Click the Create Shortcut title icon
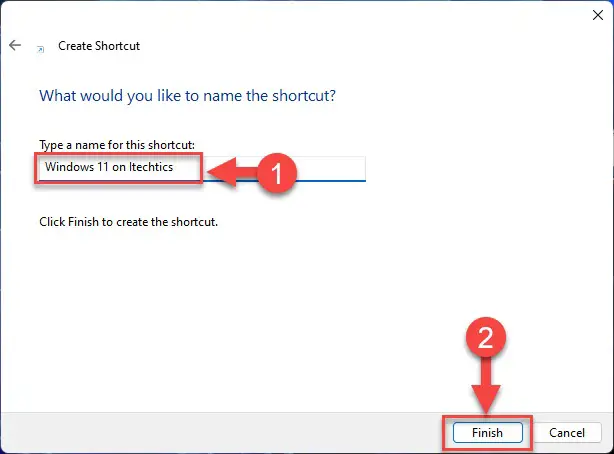614x454 pixels. tap(40, 49)
